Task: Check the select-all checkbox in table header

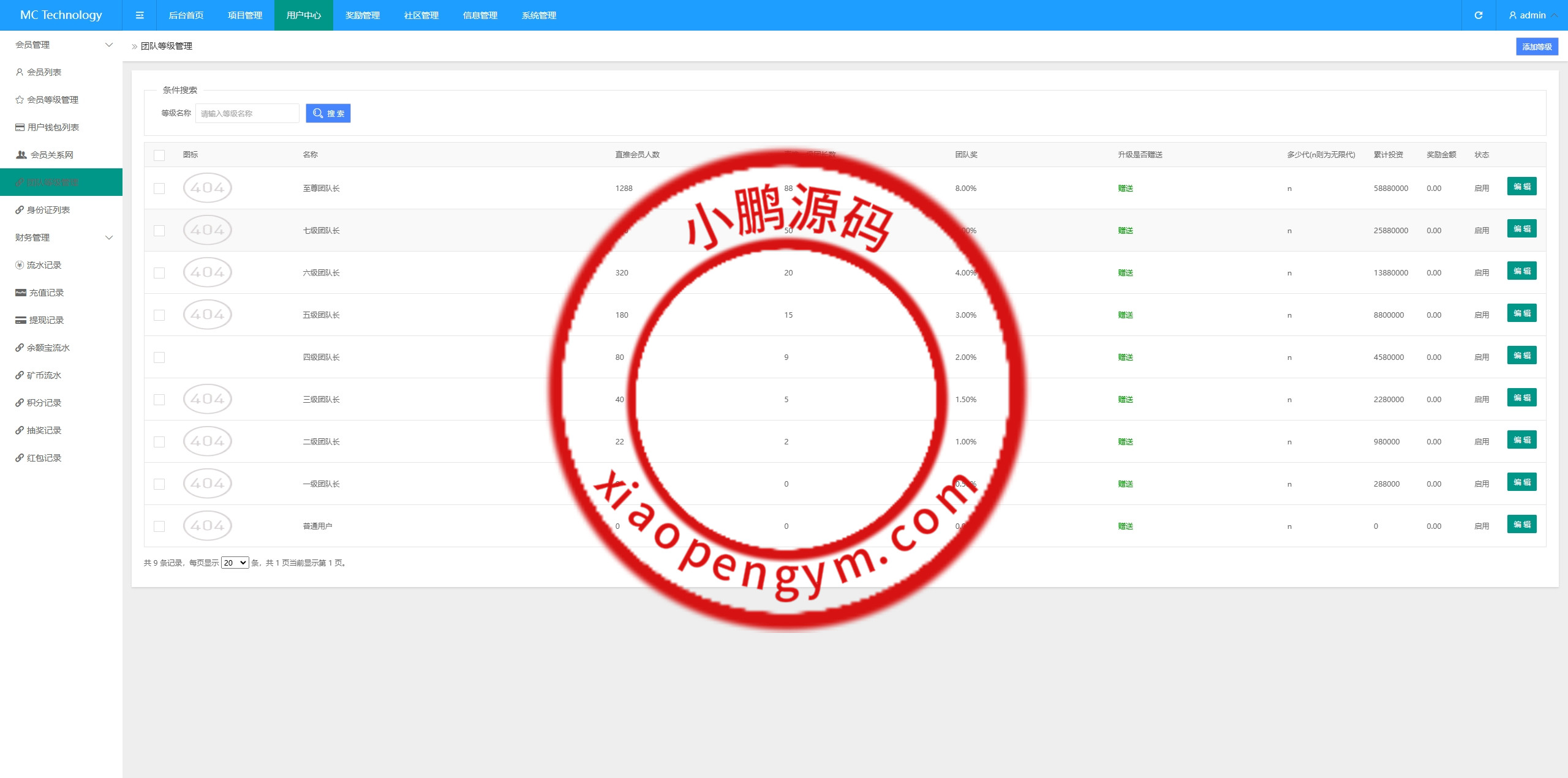Action: pyautogui.click(x=159, y=155)
